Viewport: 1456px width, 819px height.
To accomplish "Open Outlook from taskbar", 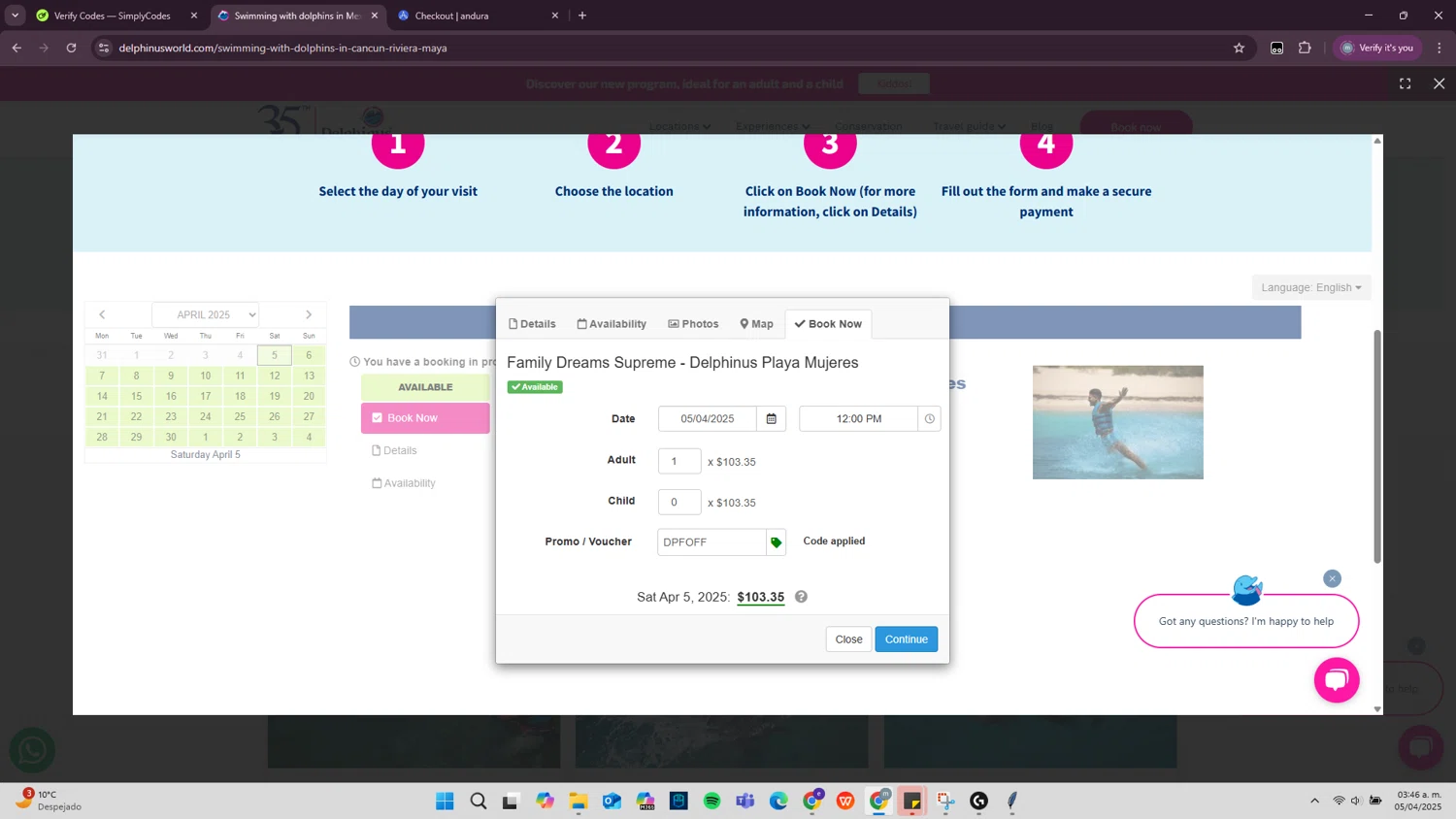I will [612, 801].
